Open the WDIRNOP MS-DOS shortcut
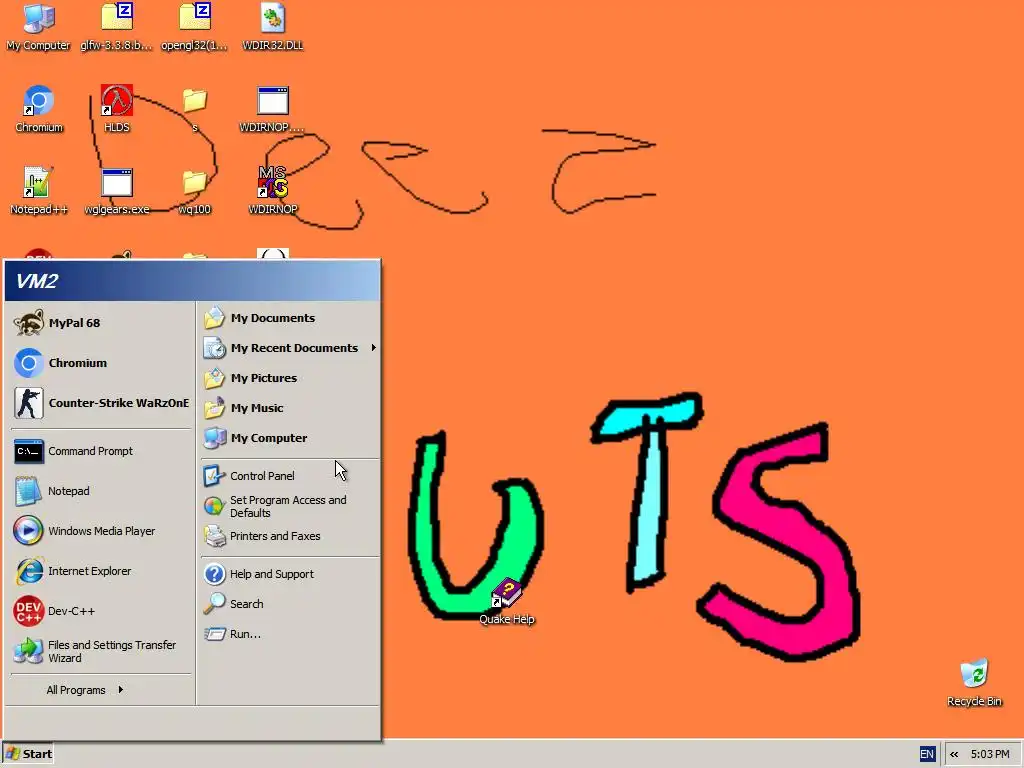The width and height of the screenshot is (1024, 768). [273, 191]
